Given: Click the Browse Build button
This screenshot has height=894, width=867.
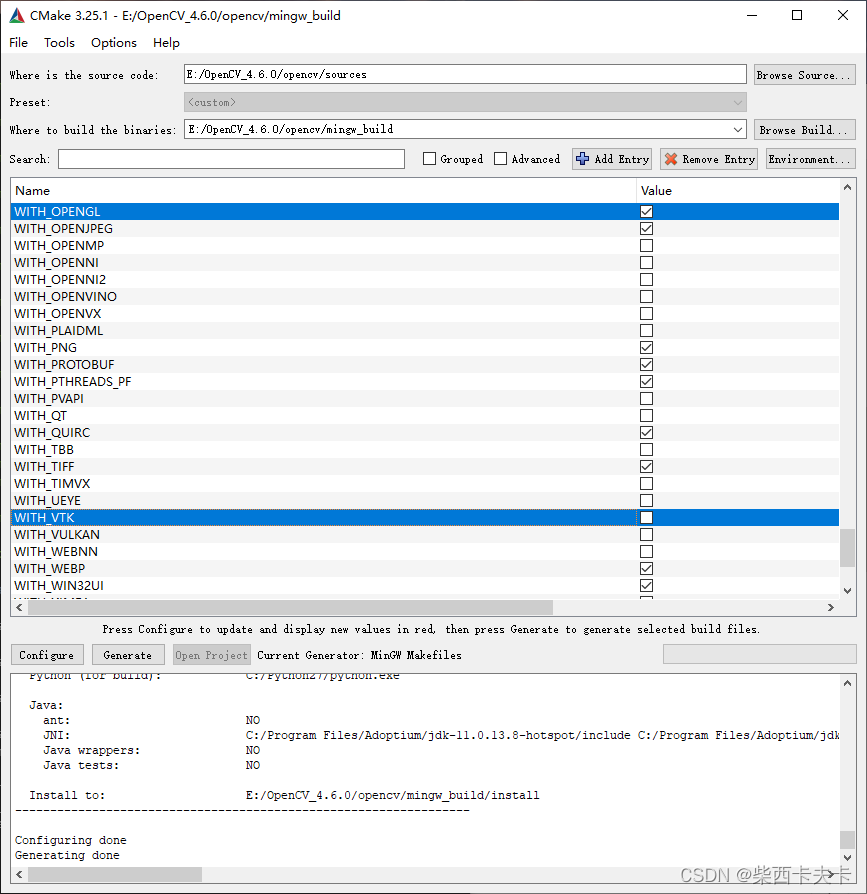Looking at the screenshot, I should 804,129.
